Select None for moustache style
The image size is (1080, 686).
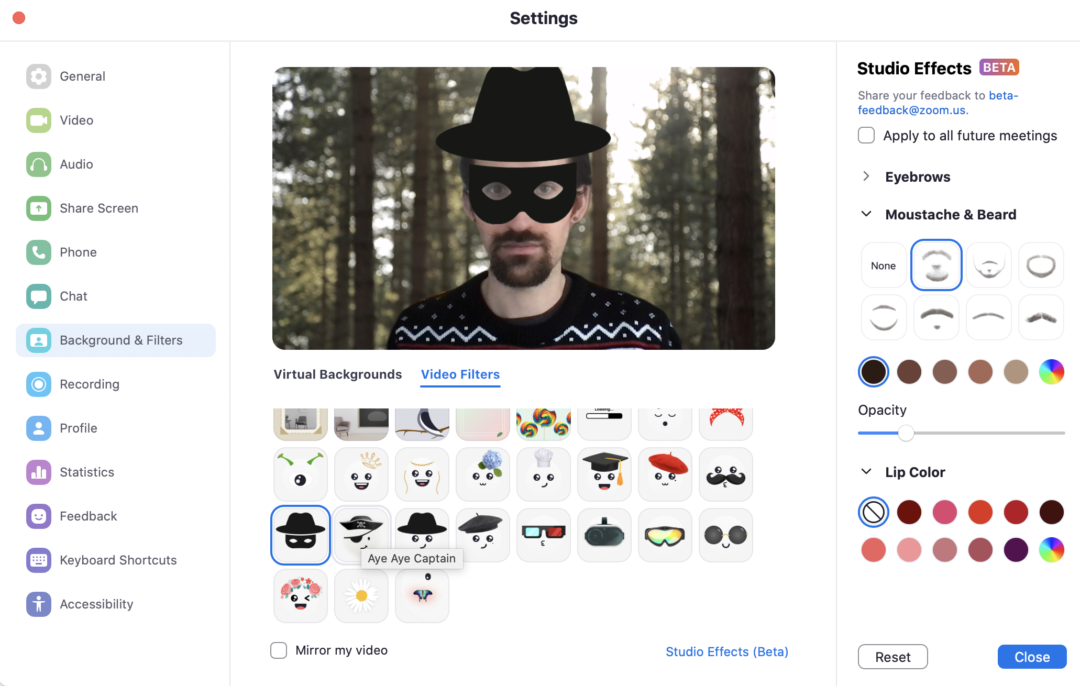point(883,265)
